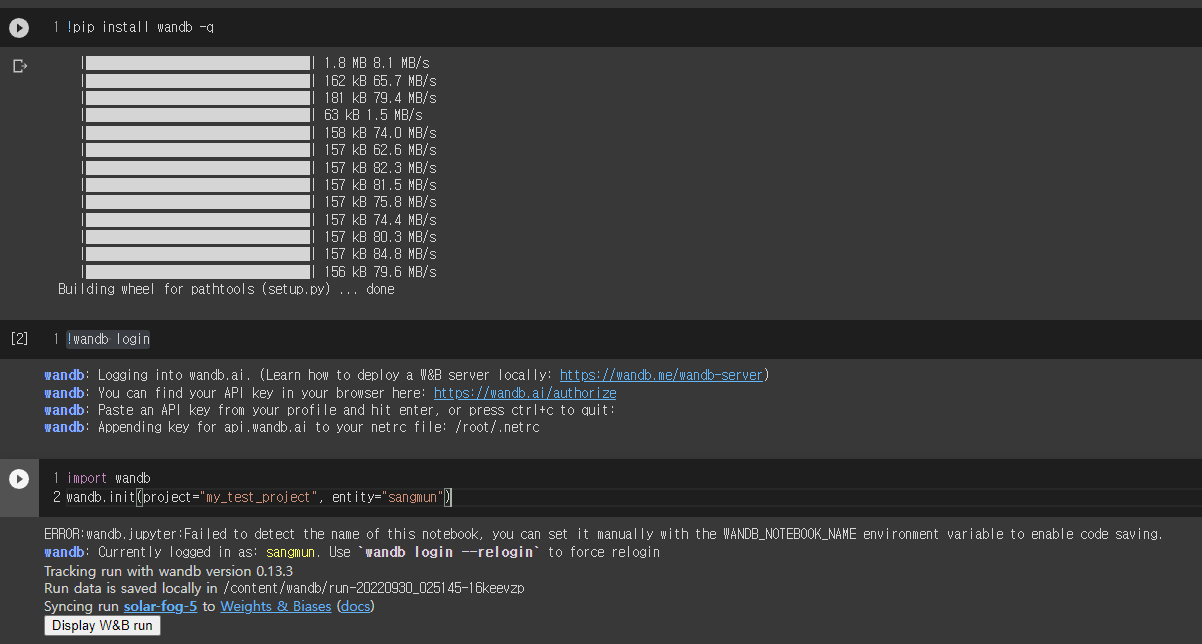1202x644 pixels.
Task: Click the 'Appending key for api.wandb.ai' output line
Action: point(292,427)
